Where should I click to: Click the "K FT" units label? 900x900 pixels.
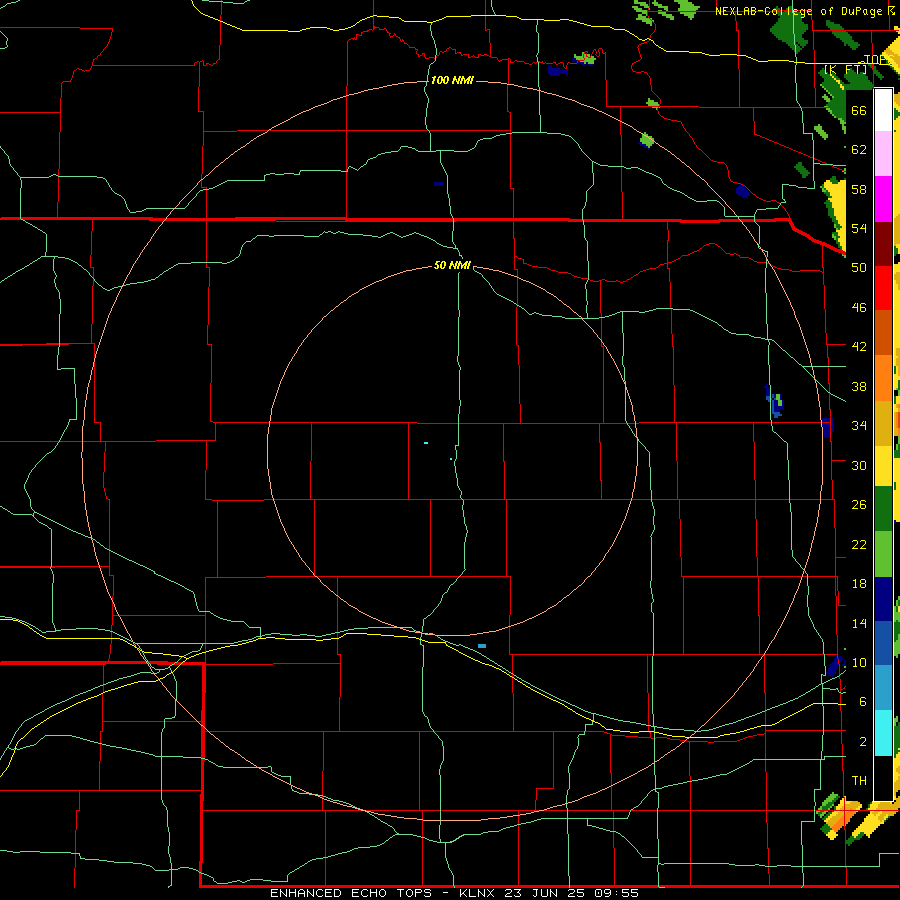click(x=847, y=70)
